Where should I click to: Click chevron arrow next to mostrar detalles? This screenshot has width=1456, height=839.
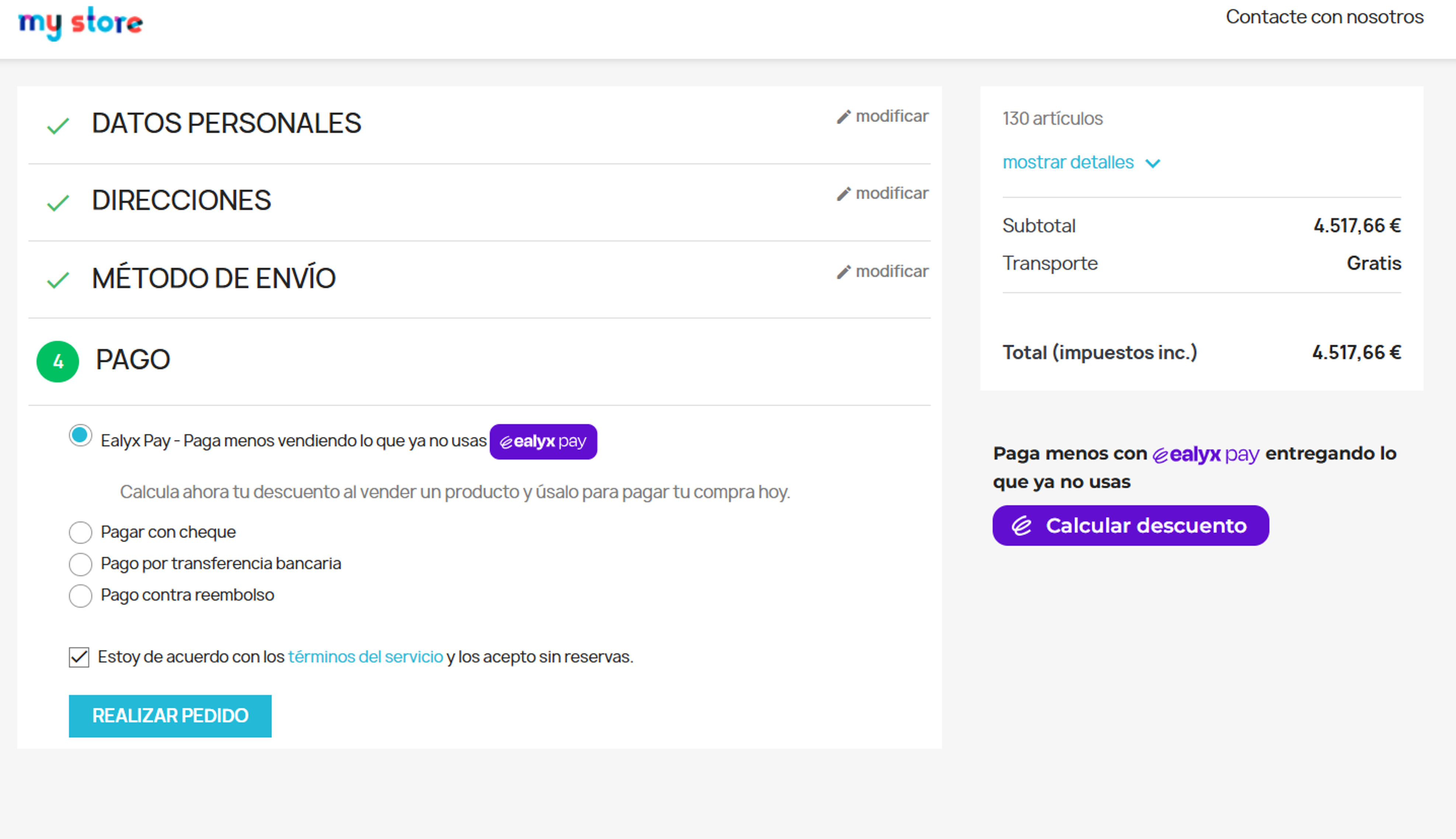(1153, 164)
